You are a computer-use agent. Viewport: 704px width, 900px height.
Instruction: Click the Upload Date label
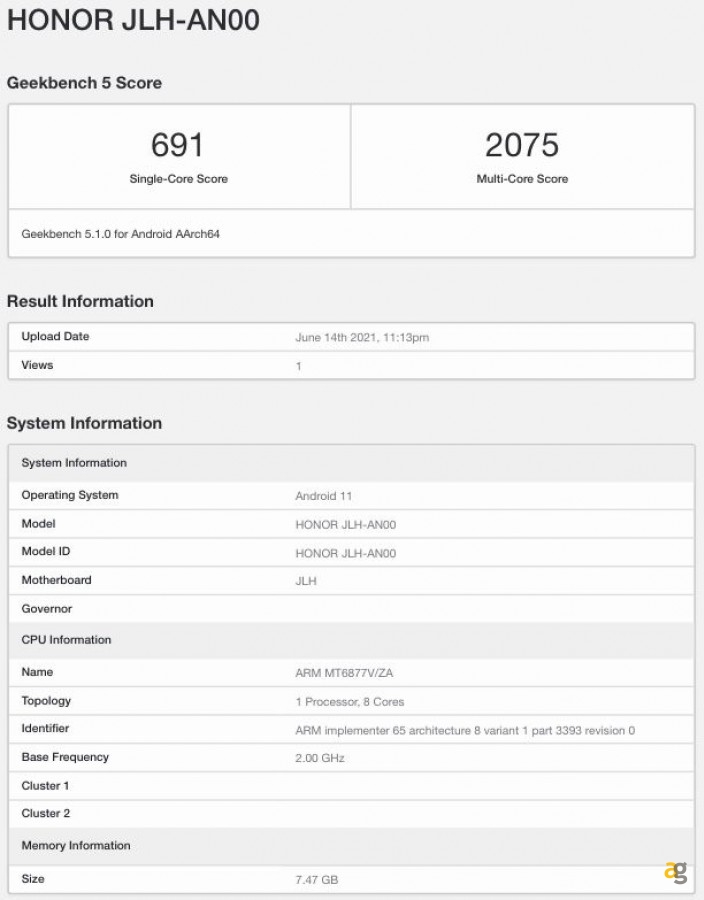point(55,336)
